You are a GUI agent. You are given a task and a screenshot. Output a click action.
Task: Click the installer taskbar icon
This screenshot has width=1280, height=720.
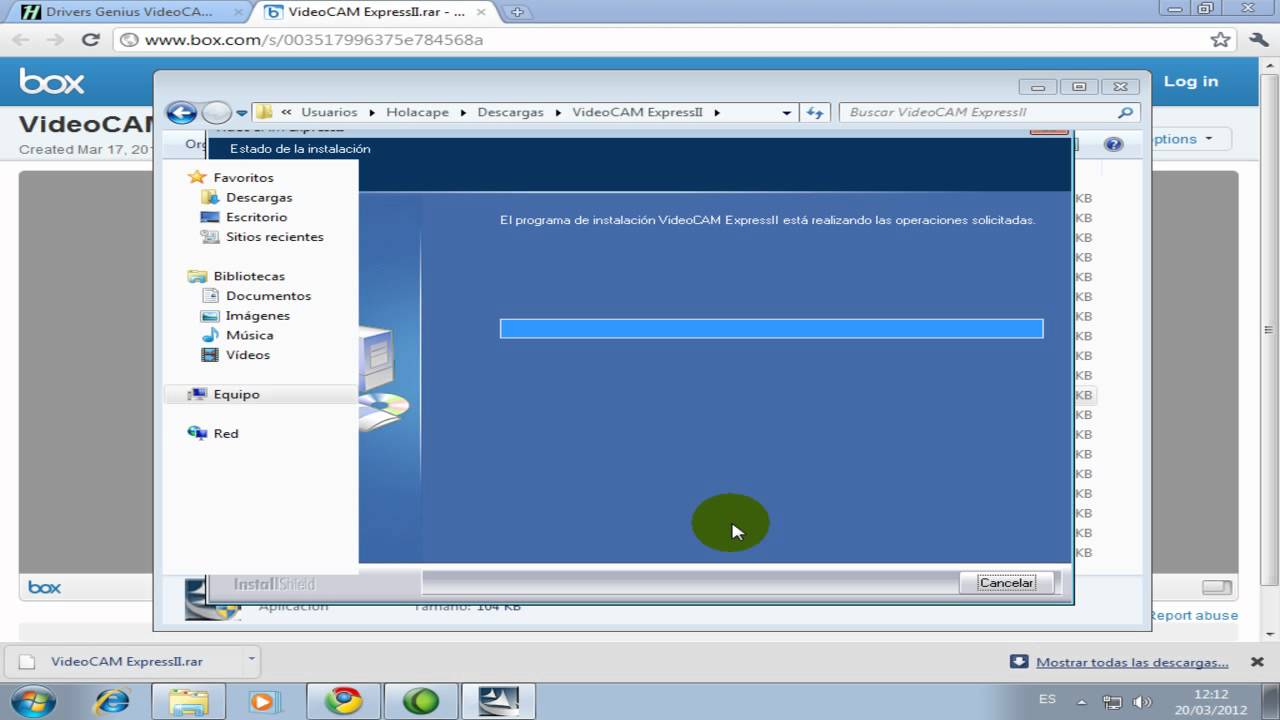pos(499,701)
